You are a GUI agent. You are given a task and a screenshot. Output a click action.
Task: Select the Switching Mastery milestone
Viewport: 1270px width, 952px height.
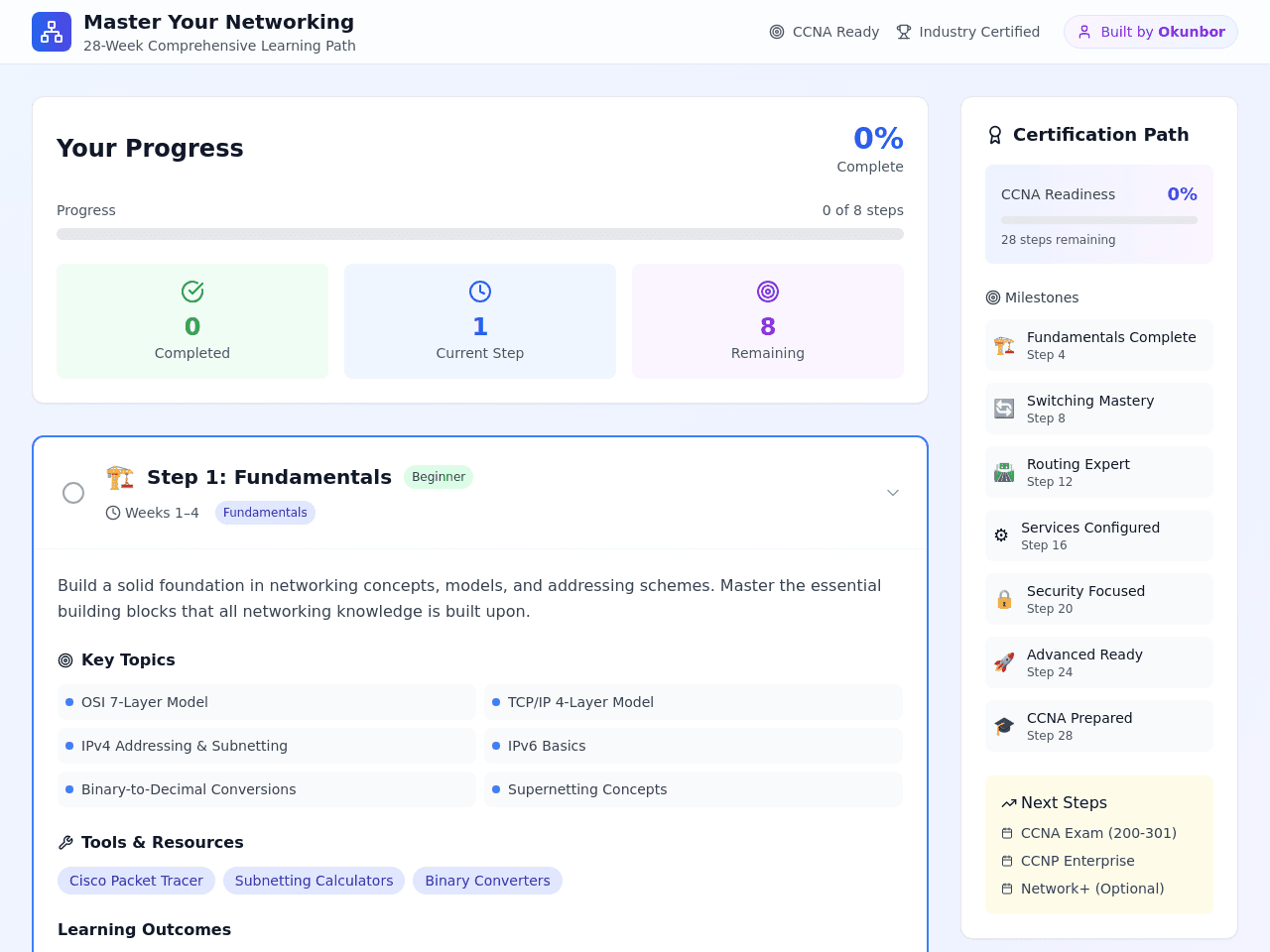click(1099, 409)
